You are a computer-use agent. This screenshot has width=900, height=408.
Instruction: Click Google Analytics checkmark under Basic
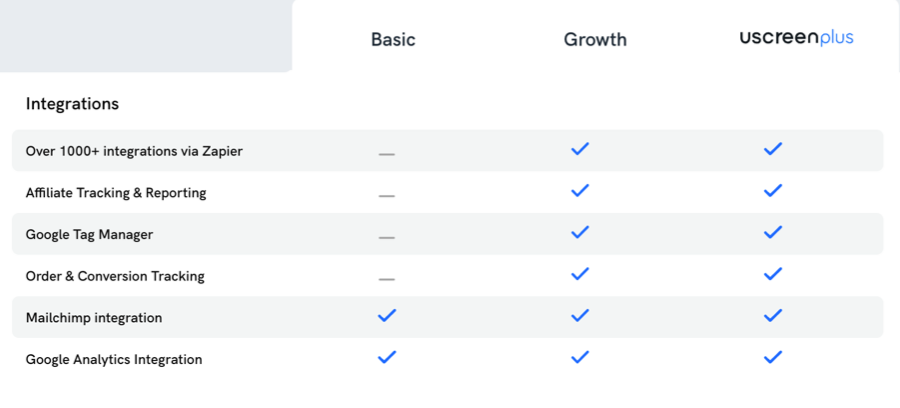pos(387,358)
